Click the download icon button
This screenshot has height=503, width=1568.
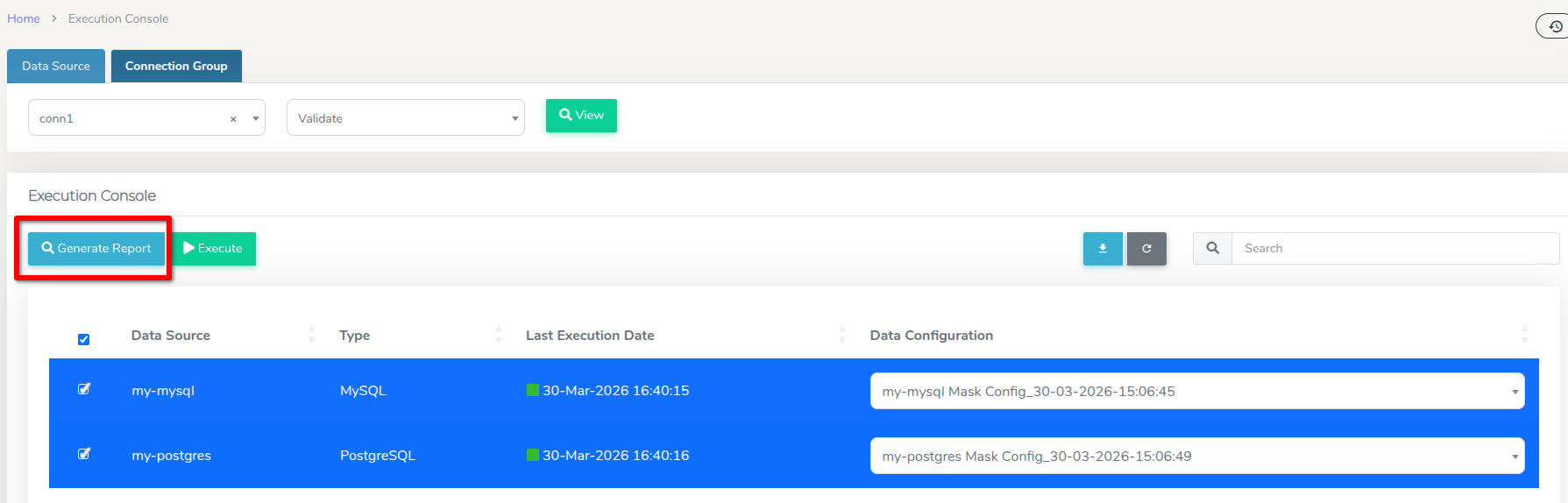(1102, 249)
